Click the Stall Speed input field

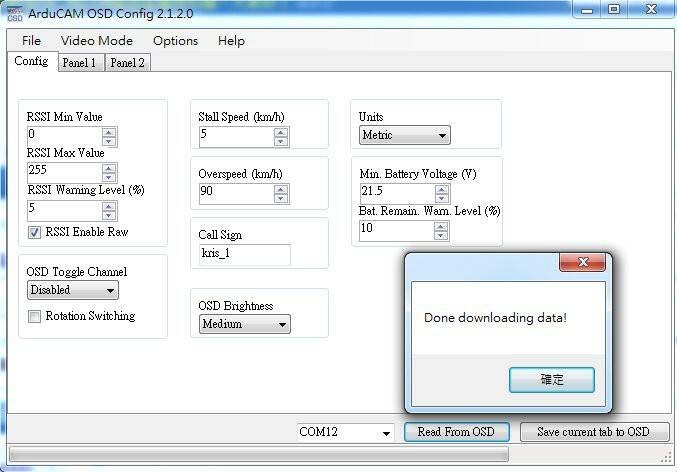[237, 136]
